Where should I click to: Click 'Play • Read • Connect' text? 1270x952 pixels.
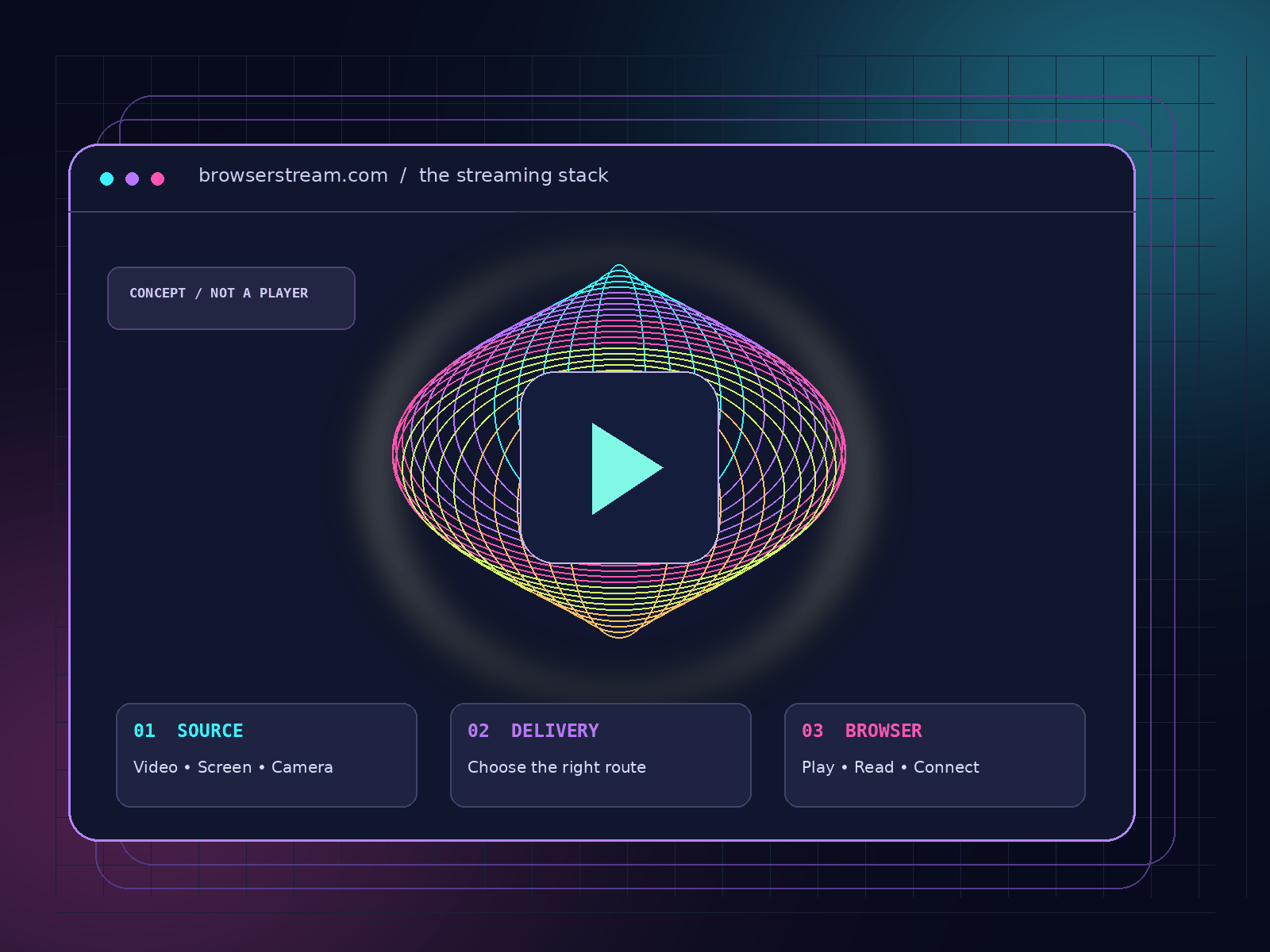pos(890,767)
